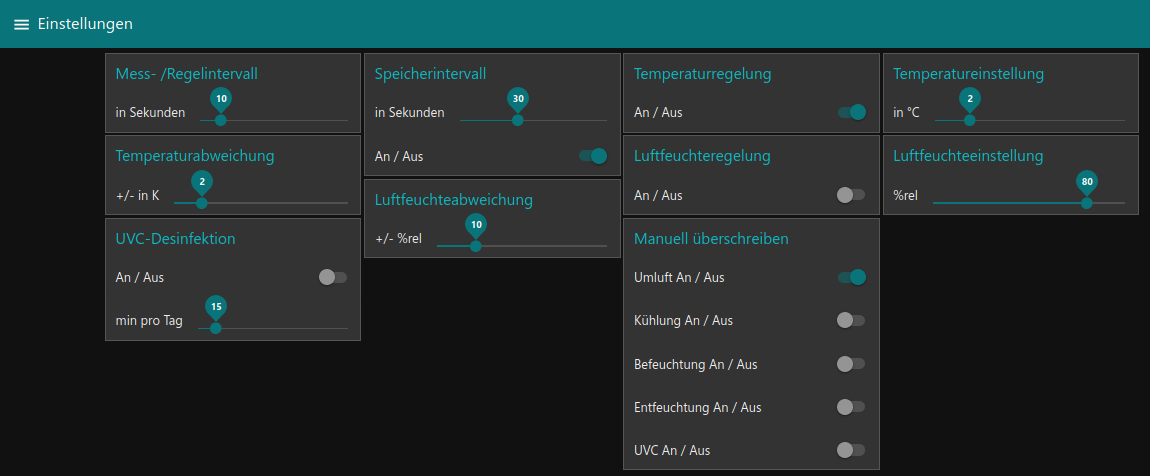Click the Luftfeuchteabweichung +/- %rel slider handle

476,245
